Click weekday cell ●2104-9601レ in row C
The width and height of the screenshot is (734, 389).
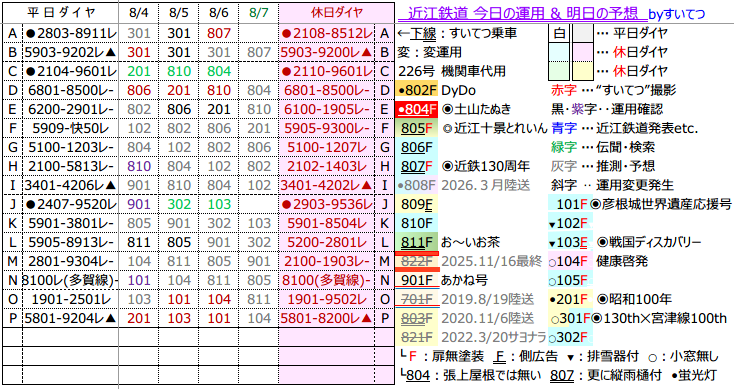pos(70,72)
